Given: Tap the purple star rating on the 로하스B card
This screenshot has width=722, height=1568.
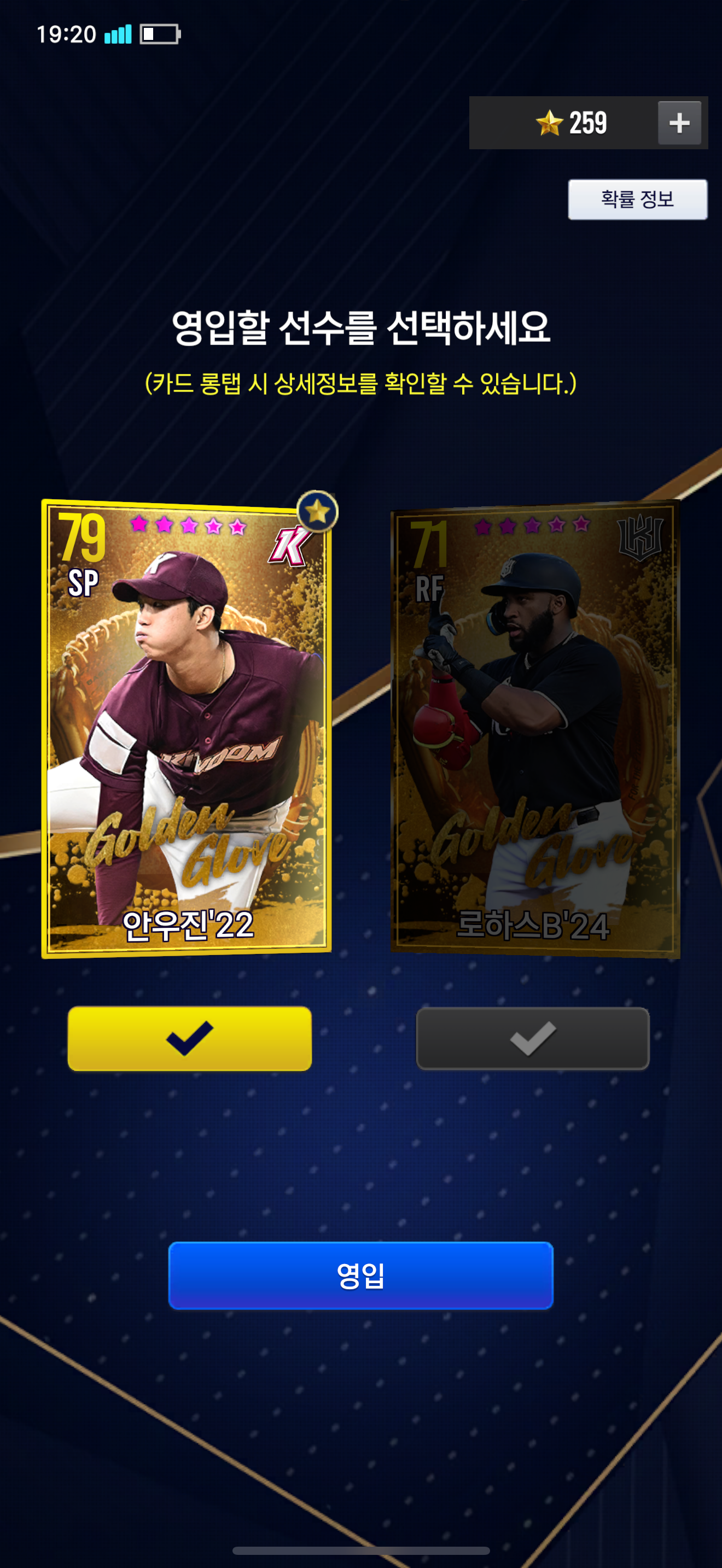Looking at the screenshot, I should click(532, 525).
